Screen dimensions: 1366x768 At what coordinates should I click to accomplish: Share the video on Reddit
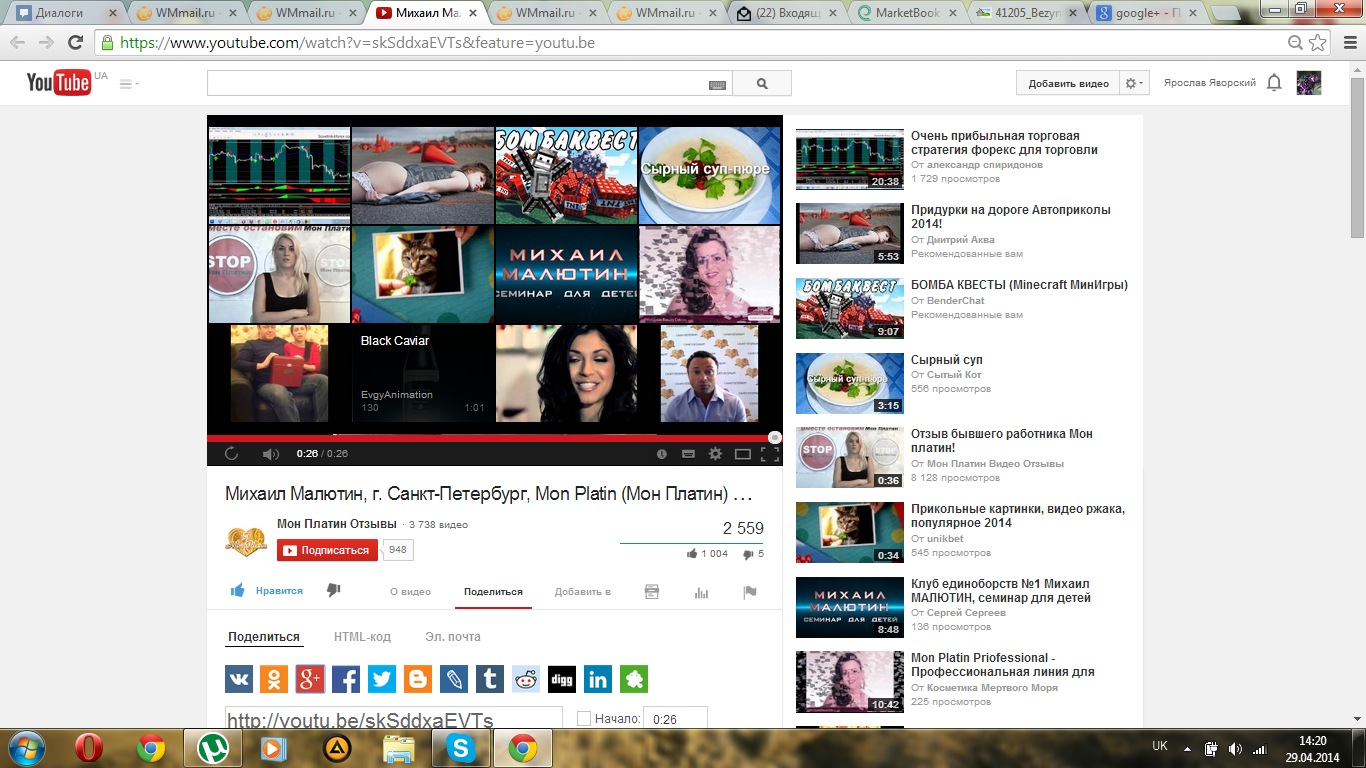click(x=526, y=680)
